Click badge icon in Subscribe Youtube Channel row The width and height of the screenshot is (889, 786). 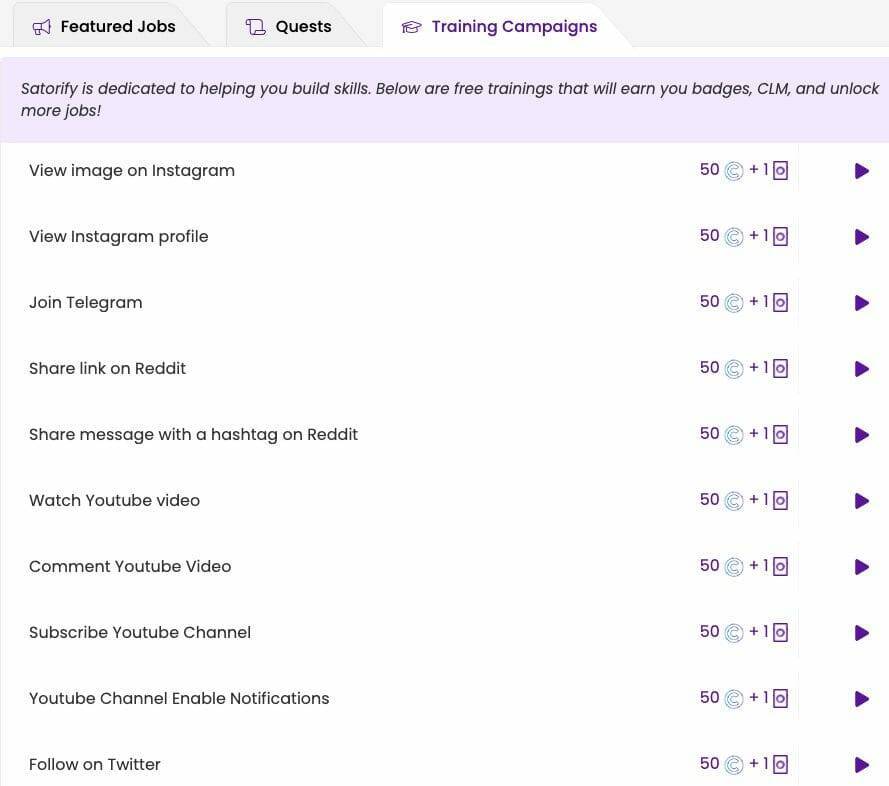pyautogui.click(x=781, y=632)
